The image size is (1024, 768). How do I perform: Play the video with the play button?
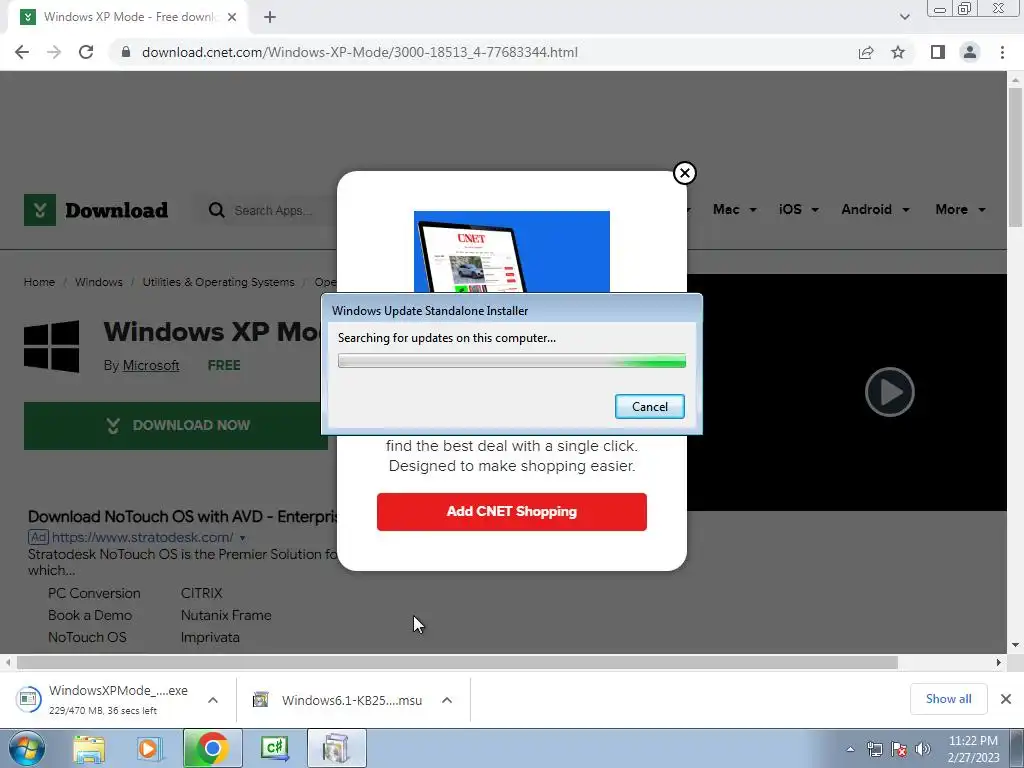click(x=889, y=392)
